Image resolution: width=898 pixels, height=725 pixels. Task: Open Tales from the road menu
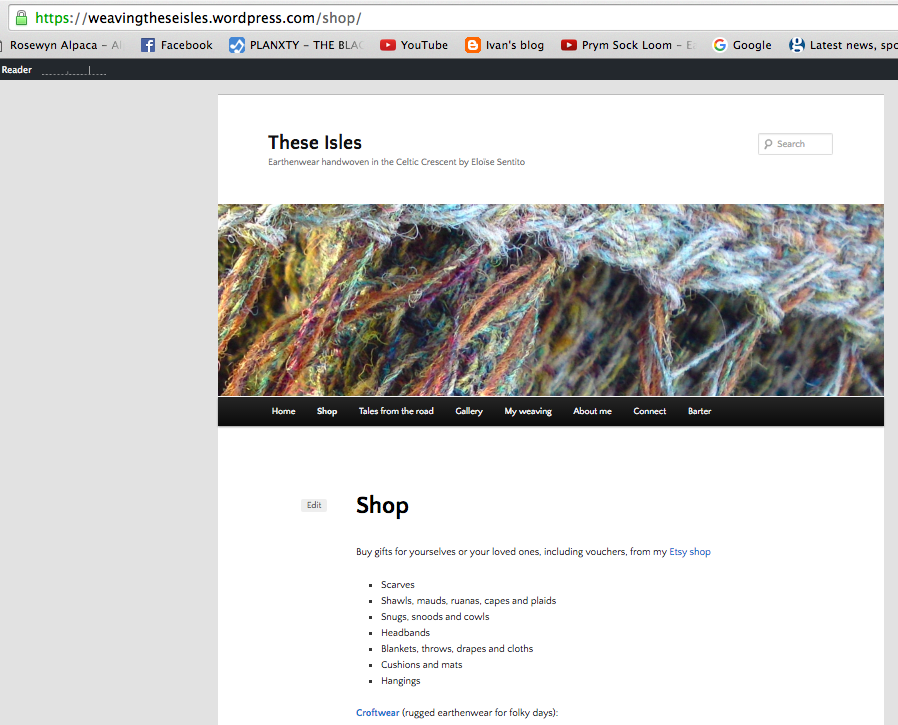[x=396, y=411]
